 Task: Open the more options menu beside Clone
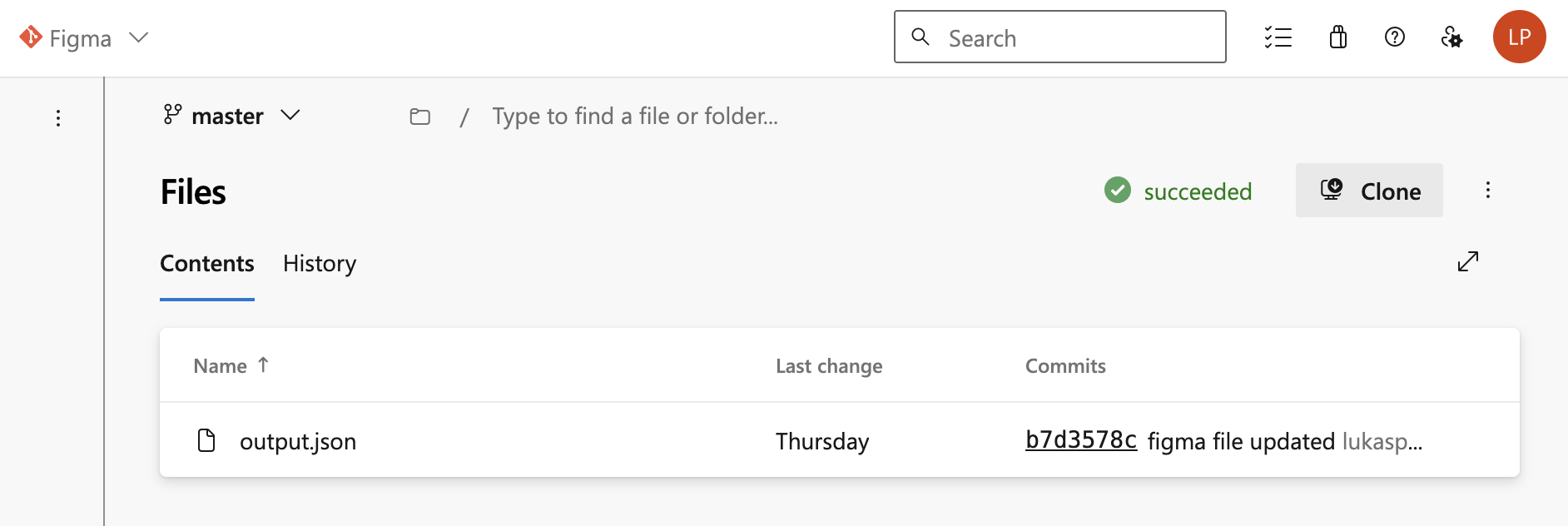(1488, 190)
